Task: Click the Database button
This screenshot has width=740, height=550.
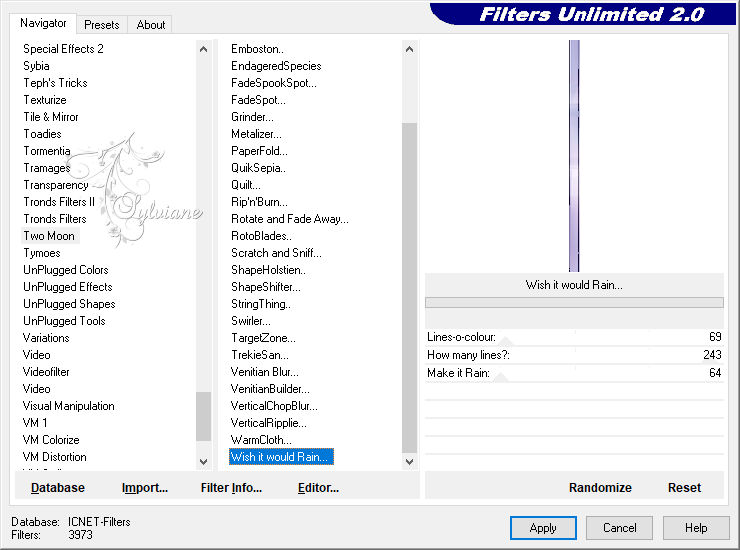Action: [58, 488]
